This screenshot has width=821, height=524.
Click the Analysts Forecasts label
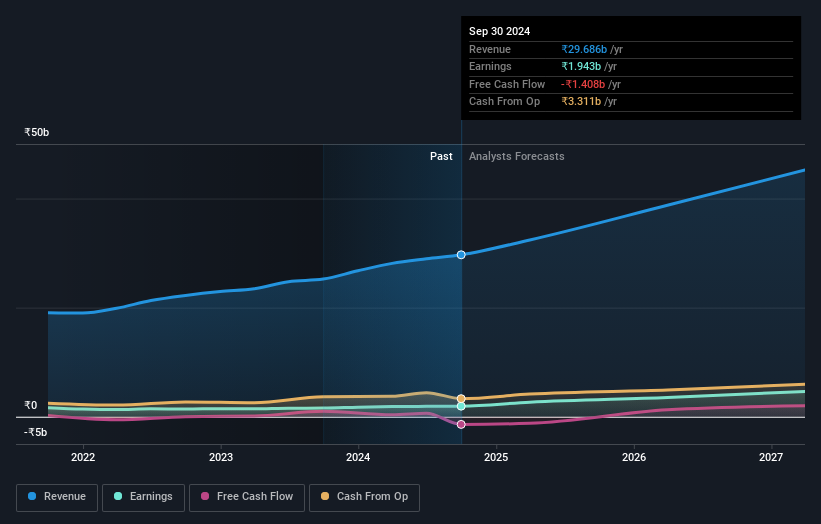[x=517, y=156]
